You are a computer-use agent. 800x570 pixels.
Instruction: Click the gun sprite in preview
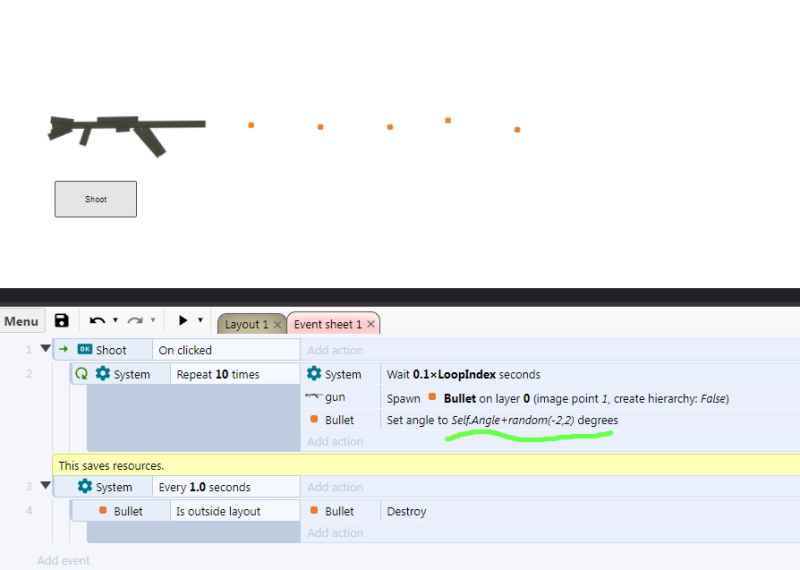[127, 136]
